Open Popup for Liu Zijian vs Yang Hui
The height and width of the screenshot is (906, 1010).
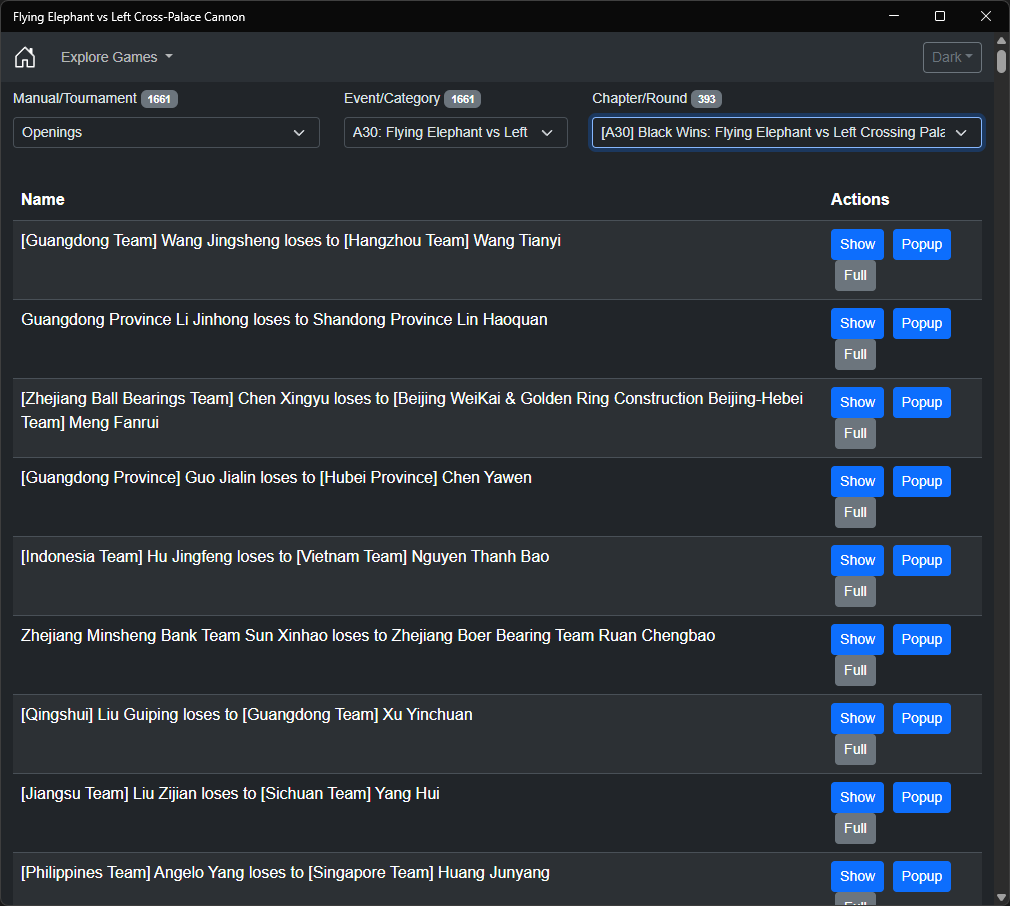(x=921, y=797)
